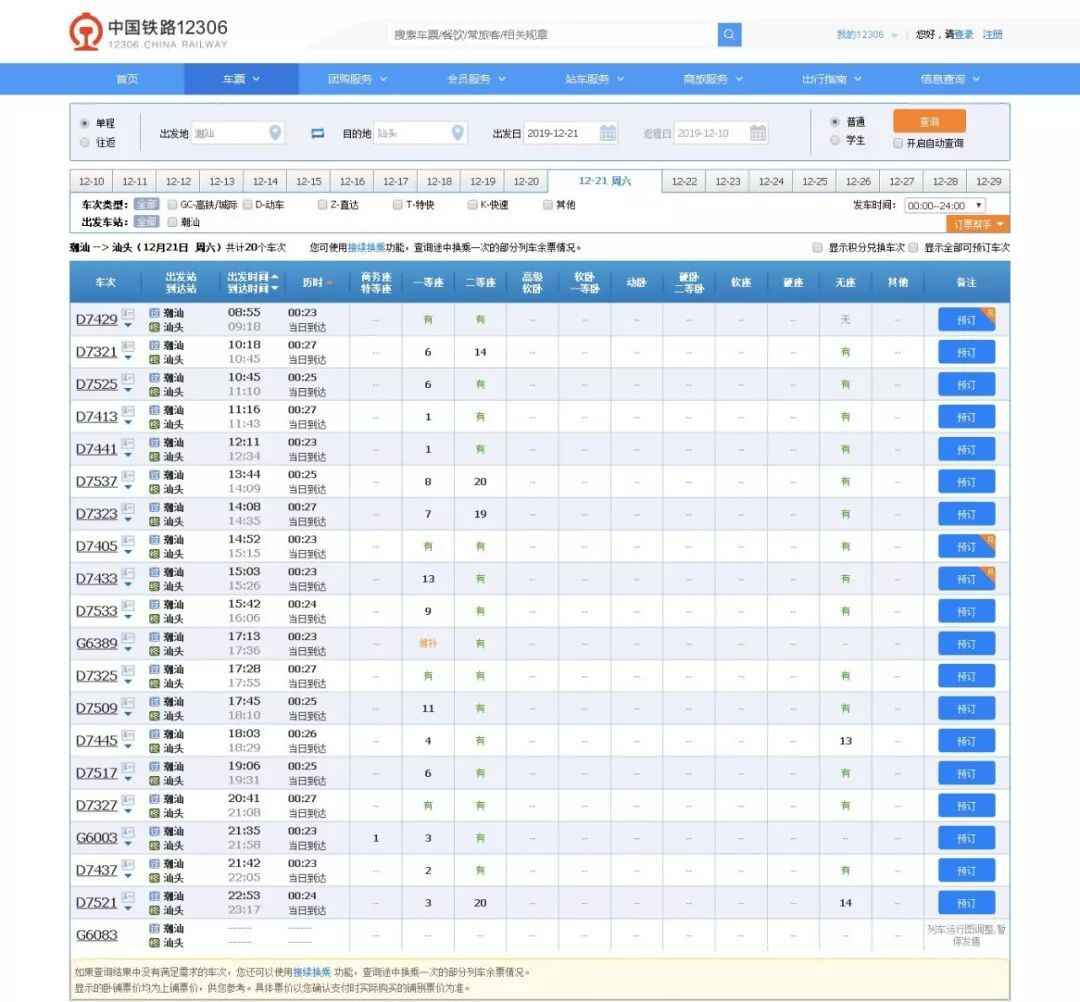
Task: Enable the 开启自动查询 auto-query checkbox
Action: pyautogui.click(x=898, y=144)
